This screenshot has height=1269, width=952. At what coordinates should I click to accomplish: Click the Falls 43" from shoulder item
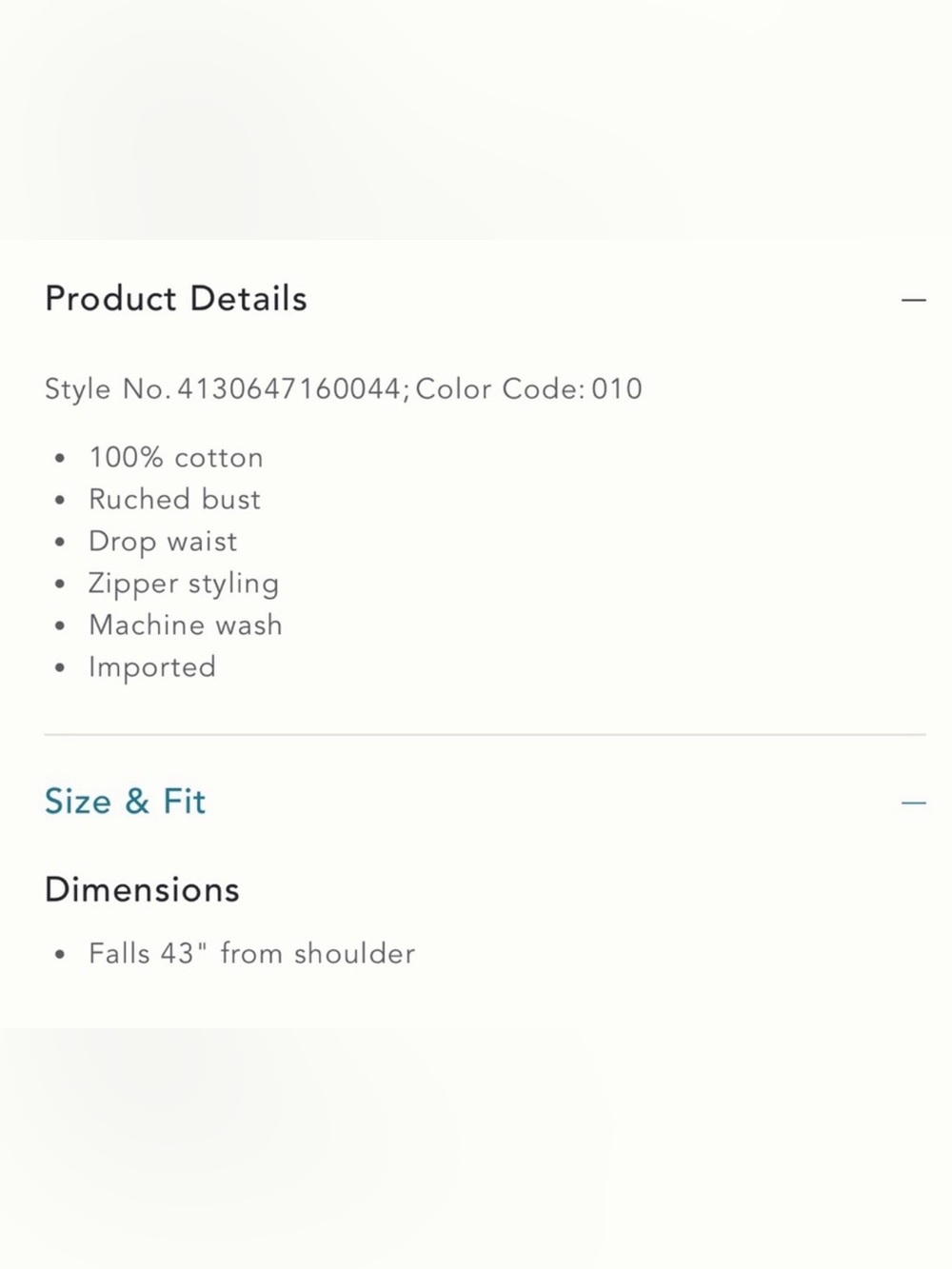click(x=252, y=954)
